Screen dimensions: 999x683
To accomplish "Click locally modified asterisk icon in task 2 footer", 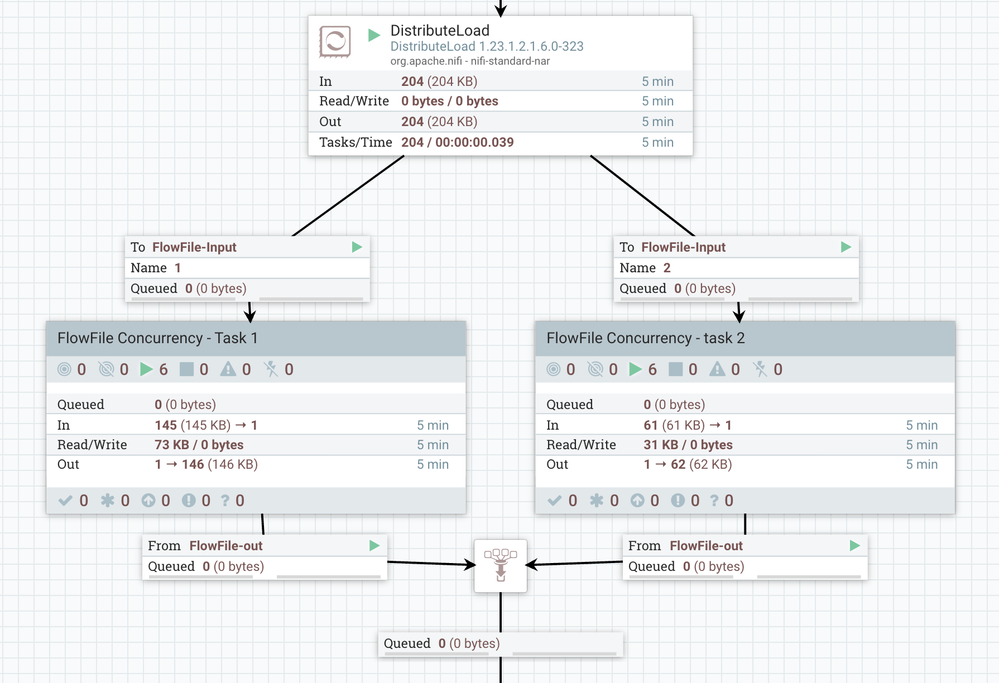I will [x=596, y=501].
